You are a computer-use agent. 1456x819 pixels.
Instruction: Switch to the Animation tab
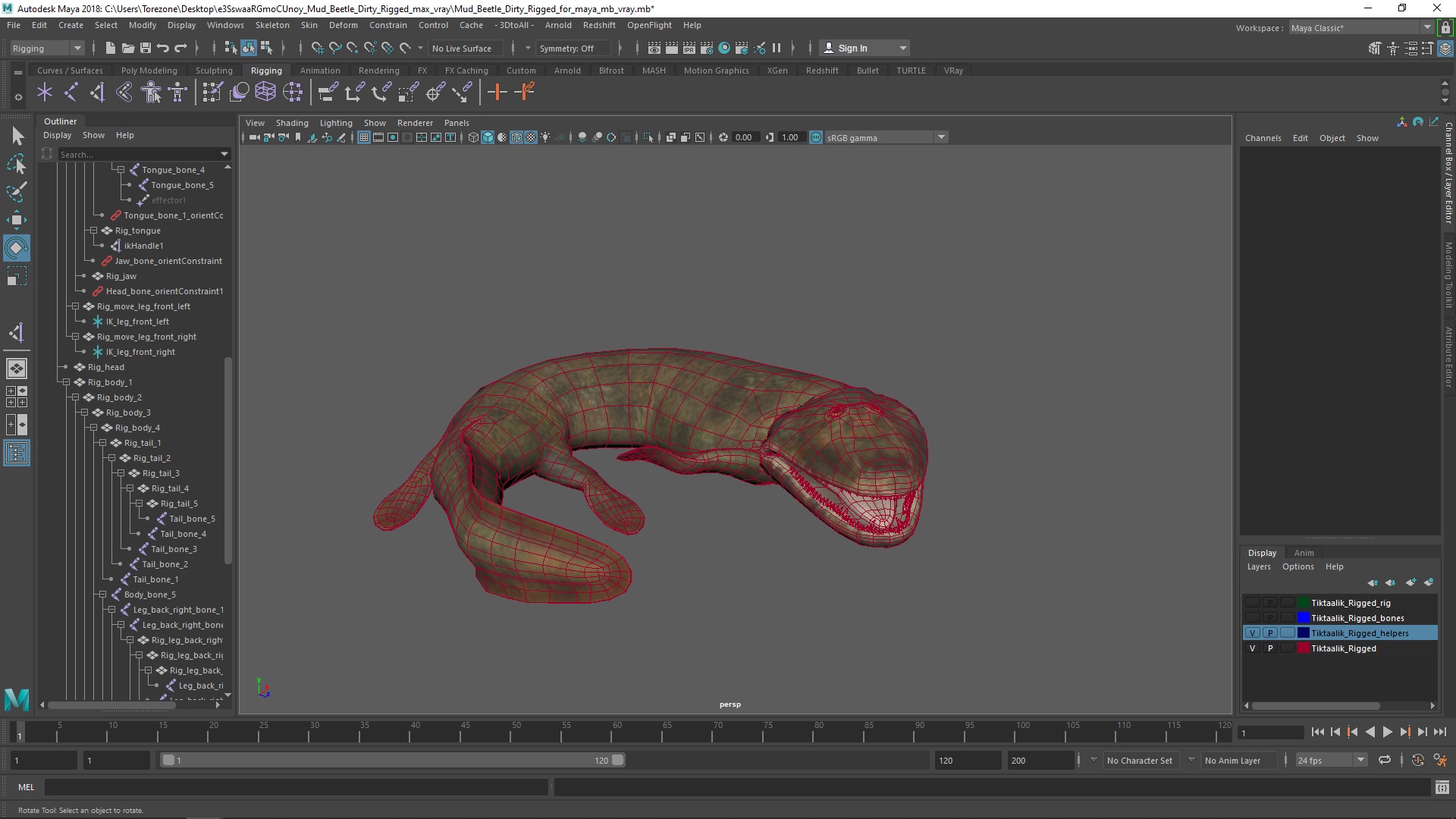319,70
